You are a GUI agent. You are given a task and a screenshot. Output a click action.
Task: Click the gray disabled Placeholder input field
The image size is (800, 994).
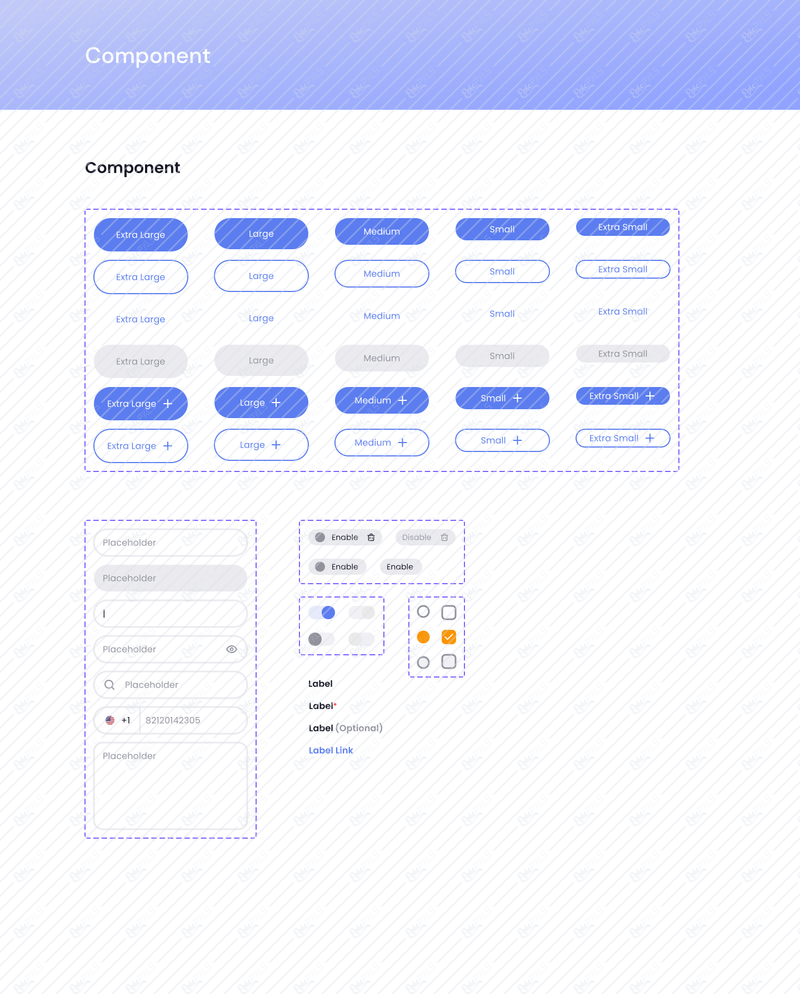pyautogui.click(x=171, y=578)
